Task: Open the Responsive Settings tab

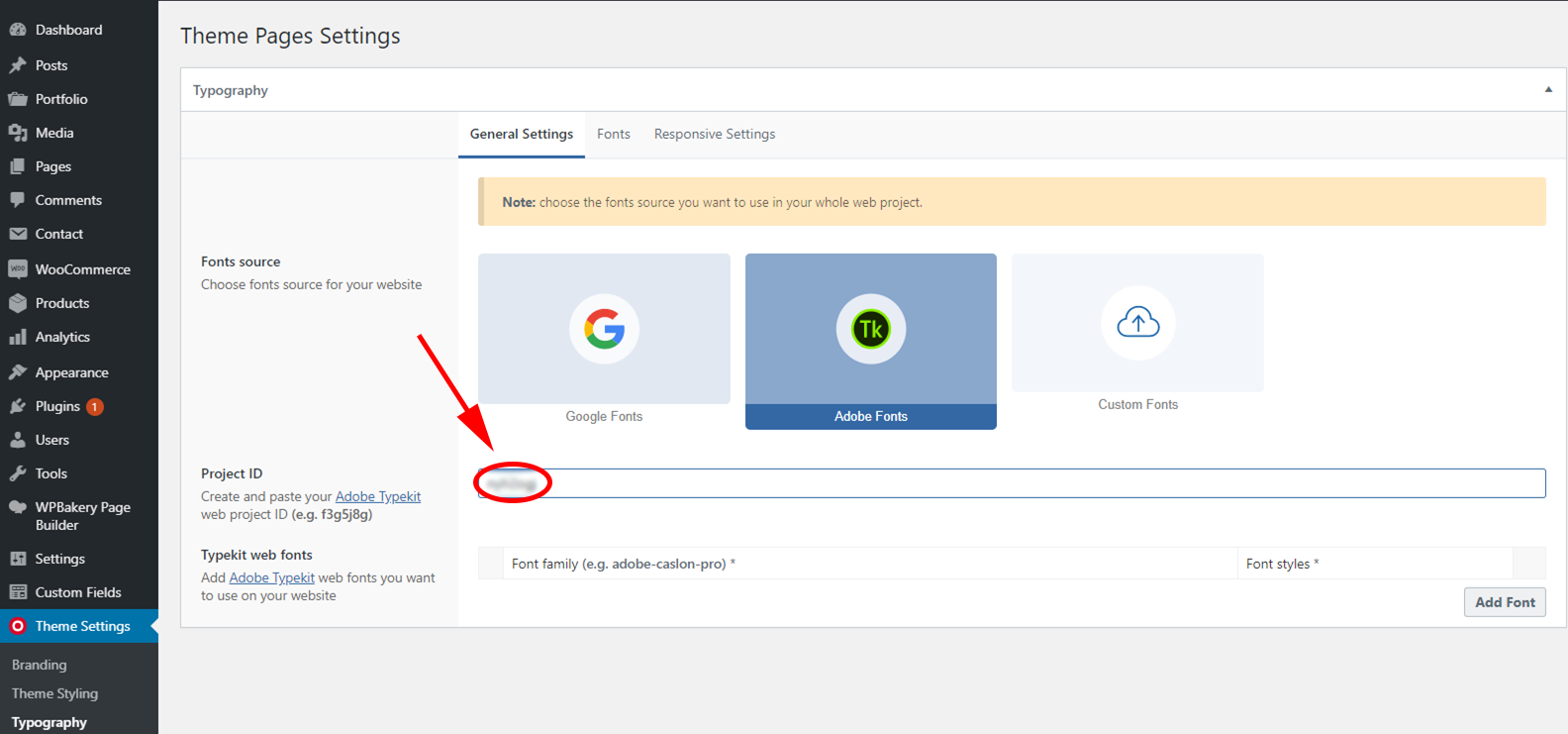Action: [x=715, y=134]
